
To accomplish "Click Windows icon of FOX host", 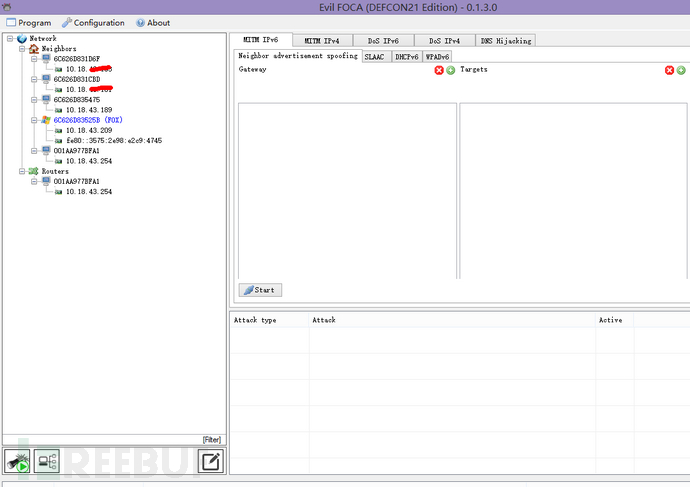I will 46,120.
